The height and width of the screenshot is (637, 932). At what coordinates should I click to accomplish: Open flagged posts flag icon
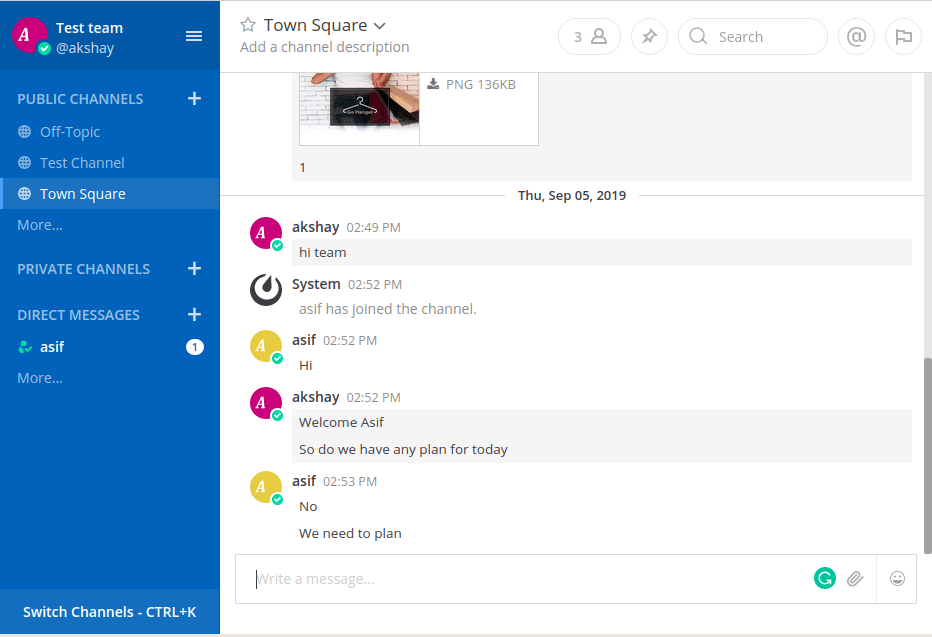903,37
